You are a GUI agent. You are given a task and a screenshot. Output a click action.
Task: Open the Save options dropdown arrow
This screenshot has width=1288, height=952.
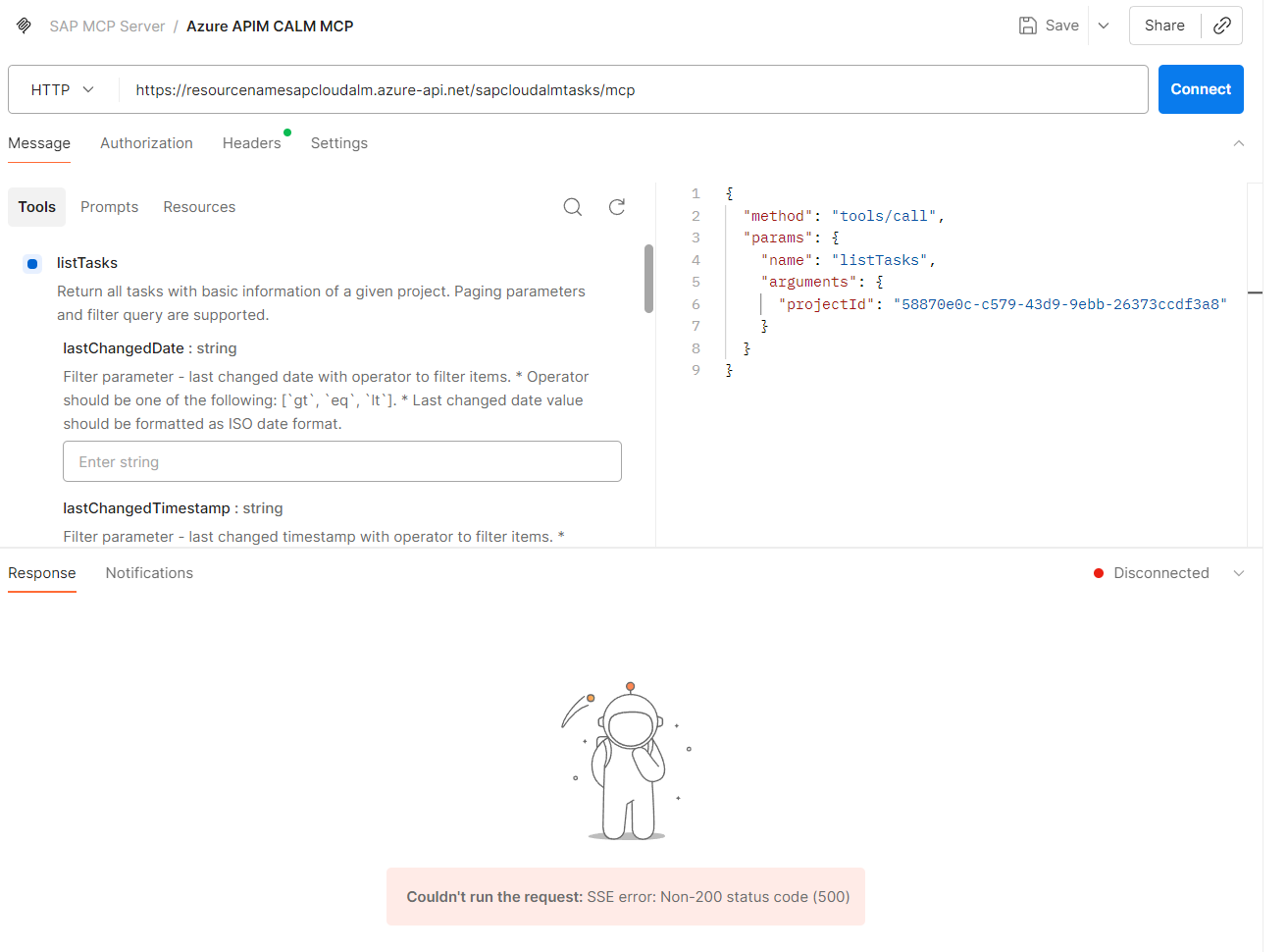(x=1104, y=26)
